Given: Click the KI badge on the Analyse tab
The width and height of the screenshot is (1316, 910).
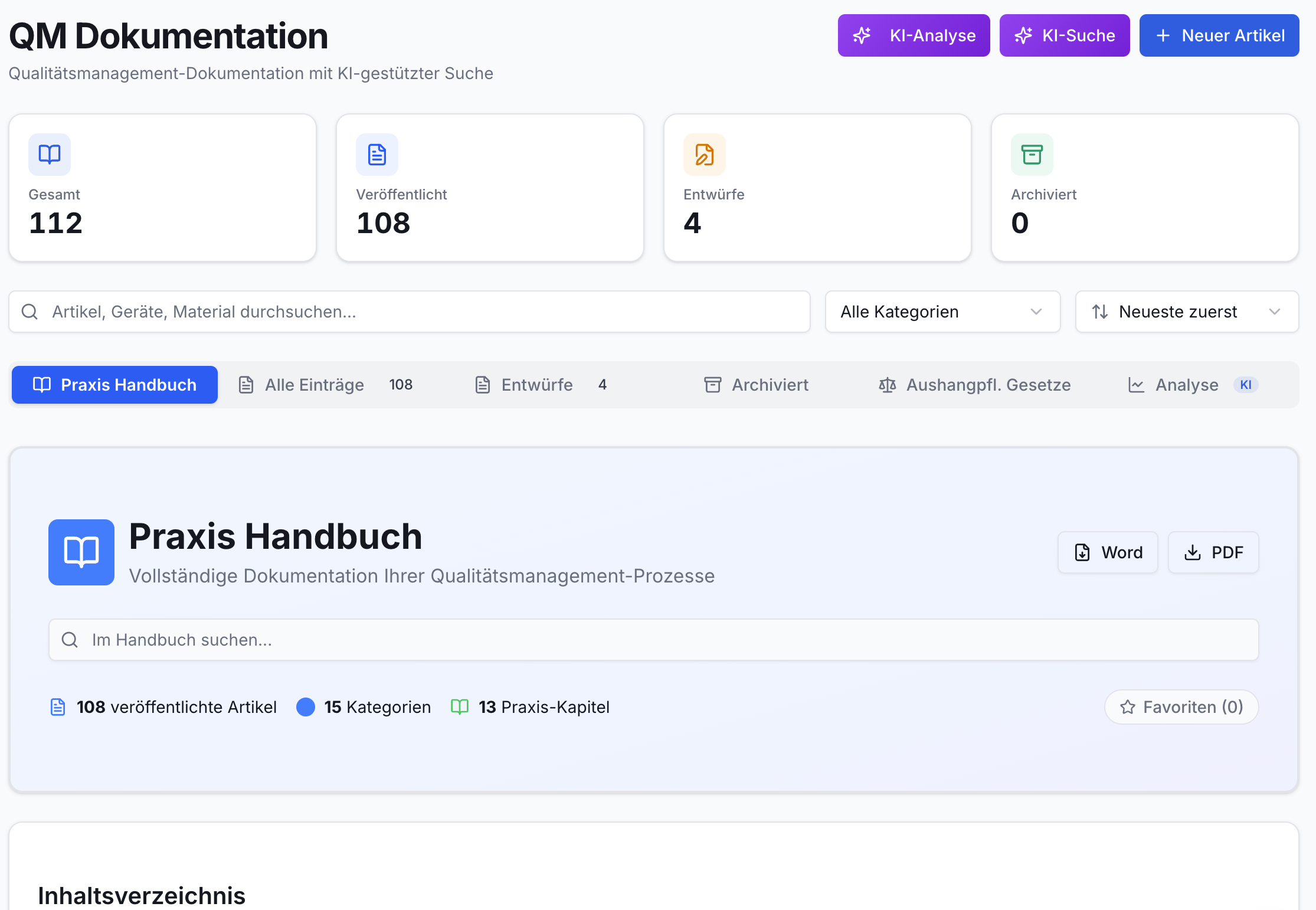Looking at the screenshot, I should click(1246, 385).
